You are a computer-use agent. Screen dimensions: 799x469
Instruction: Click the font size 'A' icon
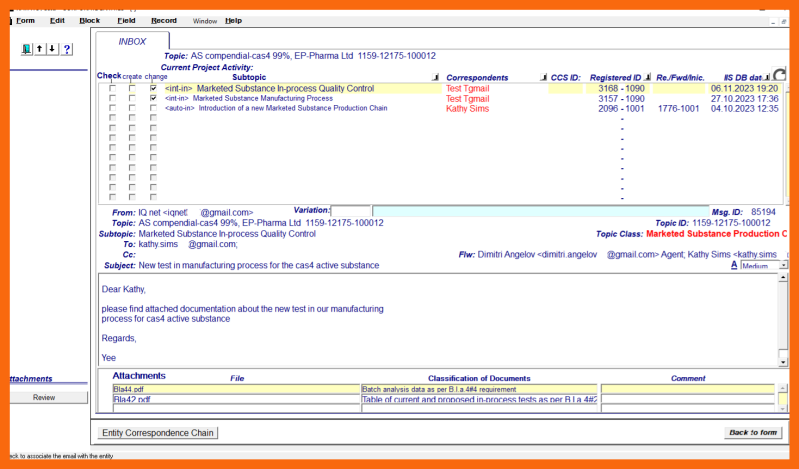[x=733, y=266]
